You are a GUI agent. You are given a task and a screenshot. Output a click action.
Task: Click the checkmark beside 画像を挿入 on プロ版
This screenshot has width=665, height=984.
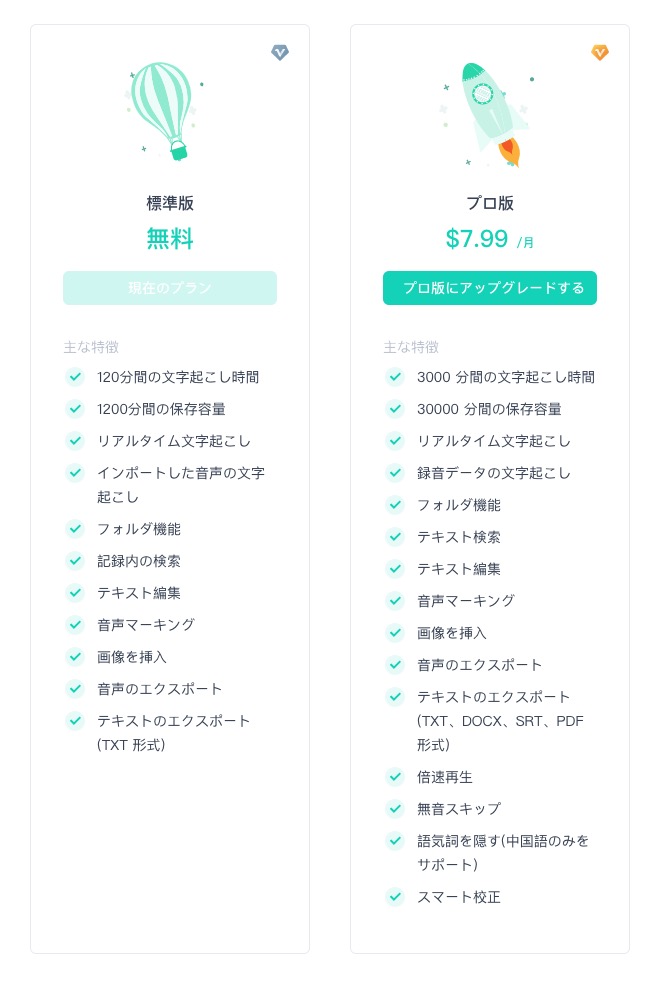pos(395,634)
